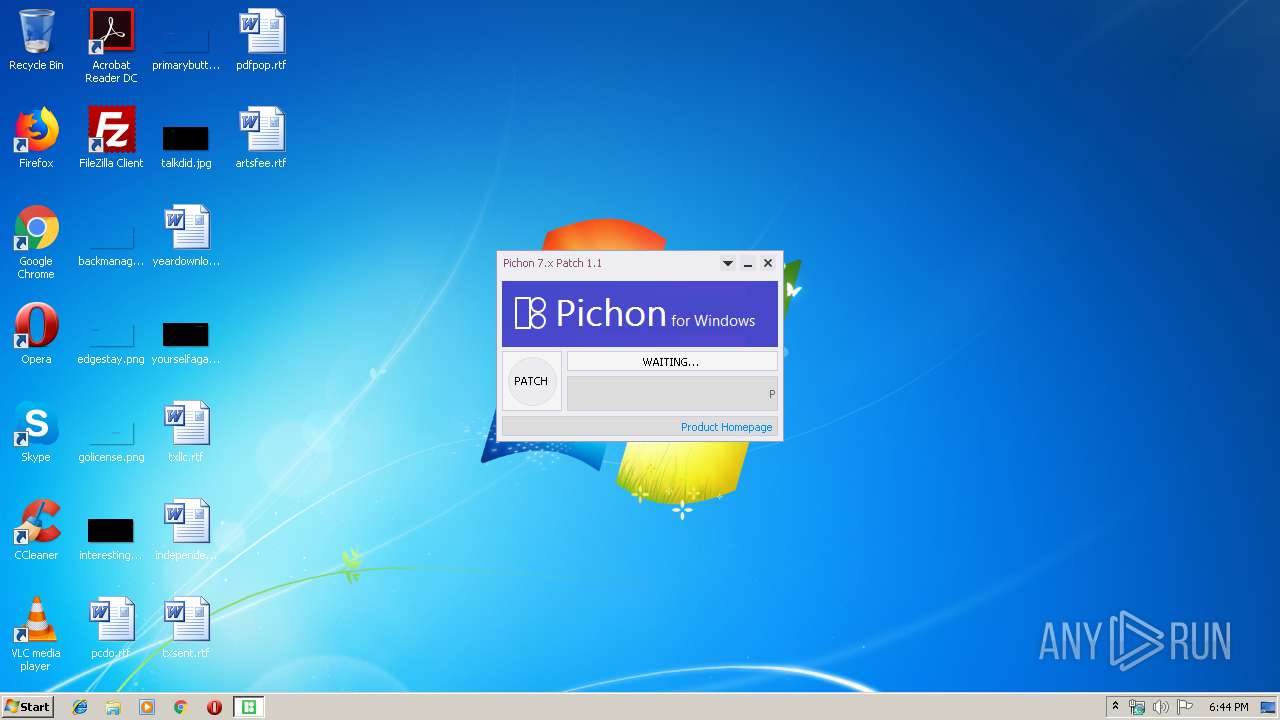Open Chrome from taskbar
The image size is (1280, 720).
180,707
